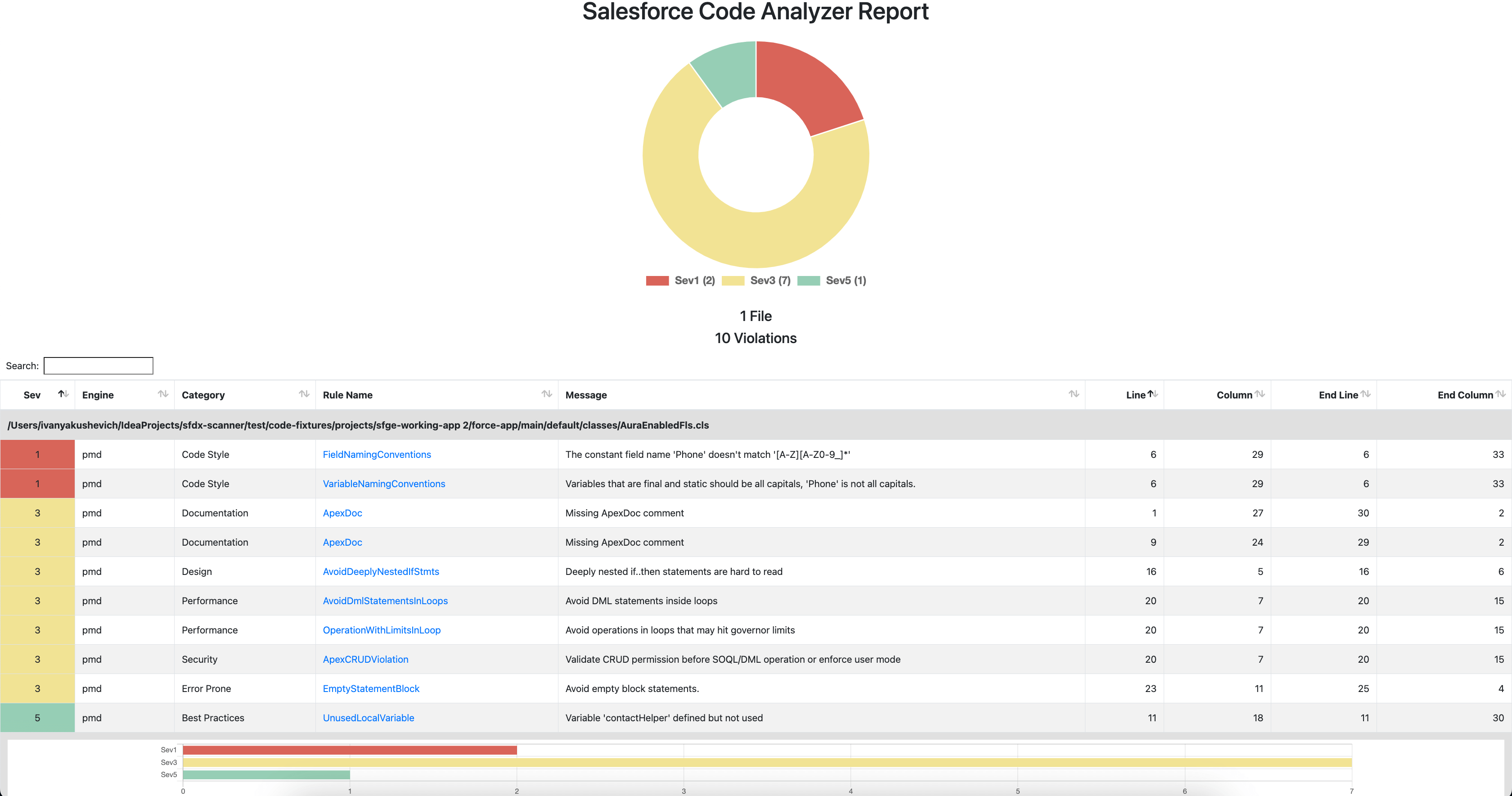Sort table by Message column arrows
This screenshot has height=796, width=1512.
coord(1074,394)
